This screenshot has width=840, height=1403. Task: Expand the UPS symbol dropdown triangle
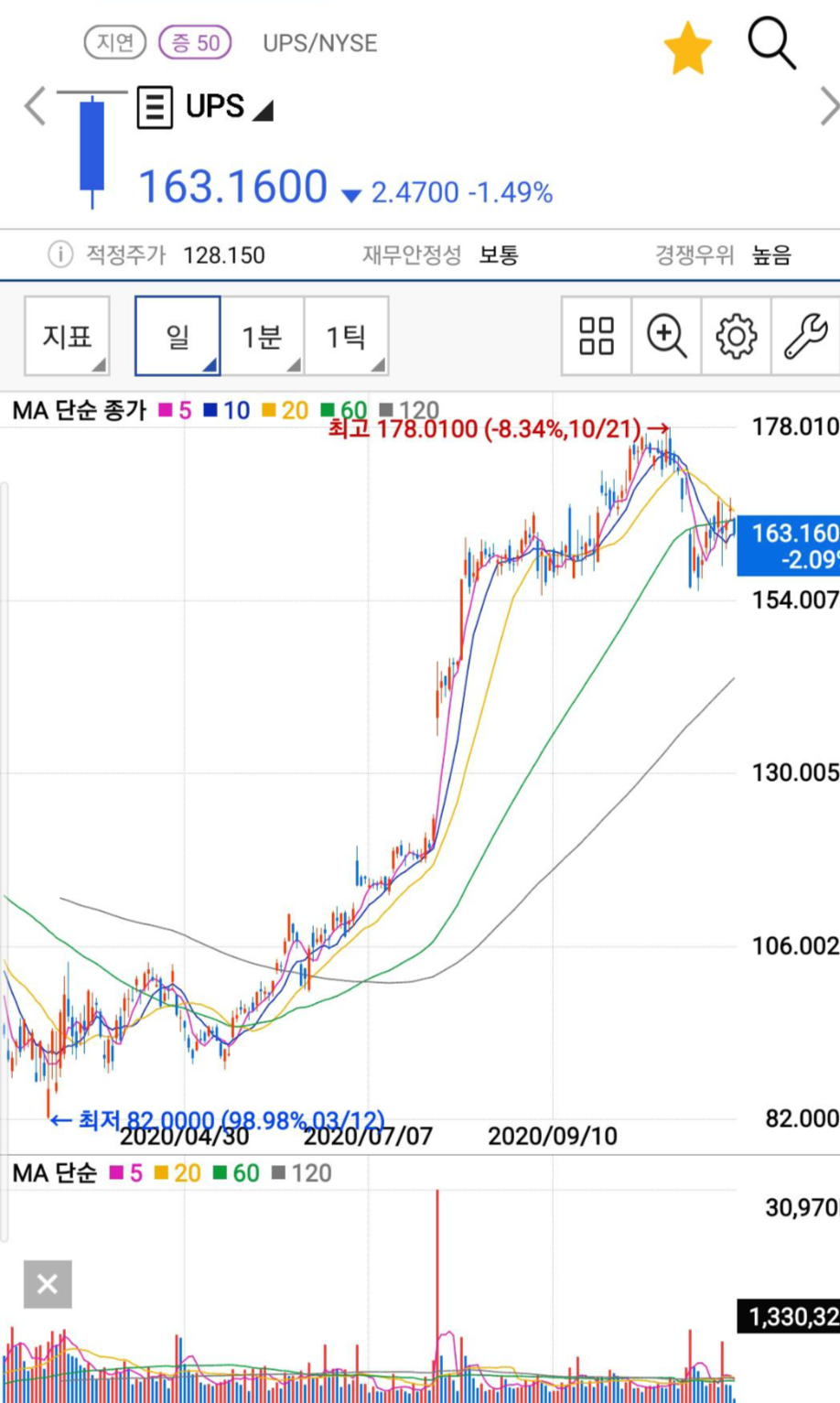[x=264, y=111]
